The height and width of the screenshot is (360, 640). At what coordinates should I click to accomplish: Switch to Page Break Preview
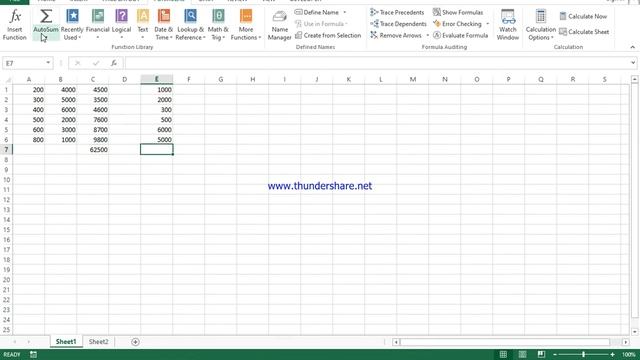[541, 354]
